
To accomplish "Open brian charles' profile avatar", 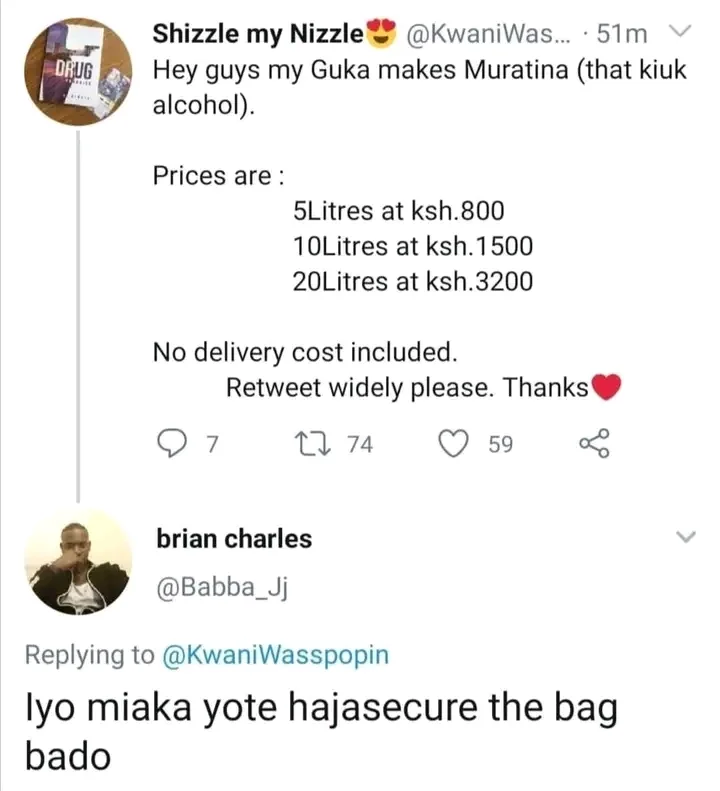I will coord(78,562).
